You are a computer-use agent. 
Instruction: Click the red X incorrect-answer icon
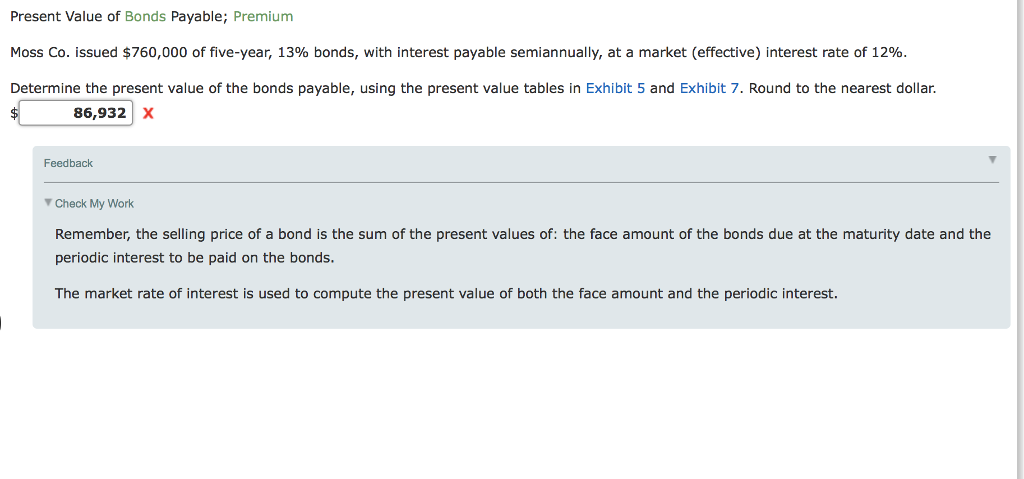(148, 113)
